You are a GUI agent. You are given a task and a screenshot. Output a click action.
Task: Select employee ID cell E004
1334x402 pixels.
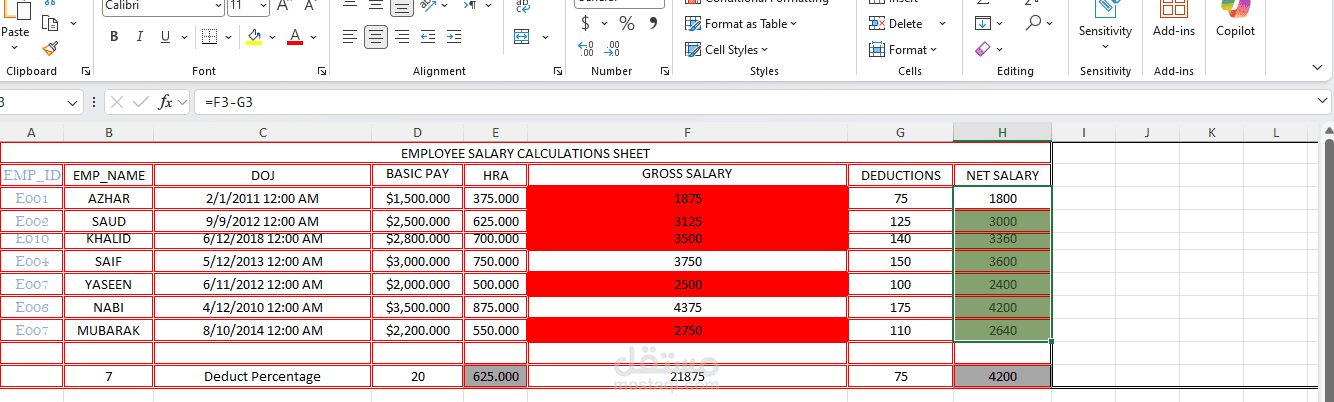pyautogui.click(x=32, y=261)
